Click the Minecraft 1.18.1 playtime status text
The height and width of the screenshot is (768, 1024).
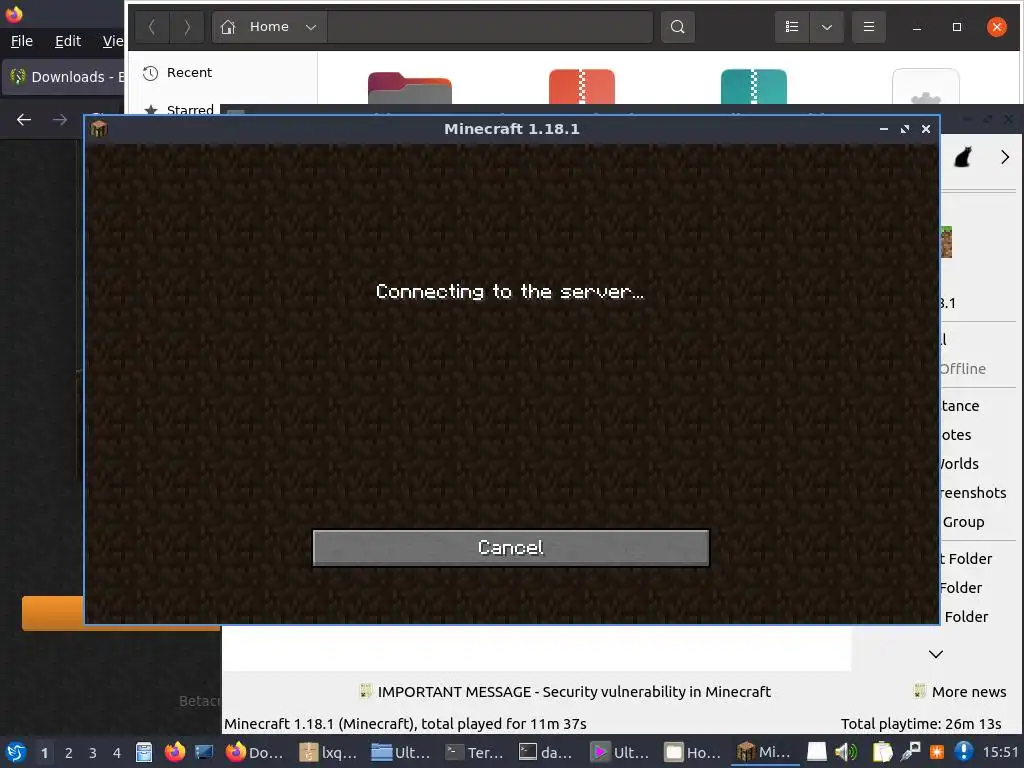[405, 724]
